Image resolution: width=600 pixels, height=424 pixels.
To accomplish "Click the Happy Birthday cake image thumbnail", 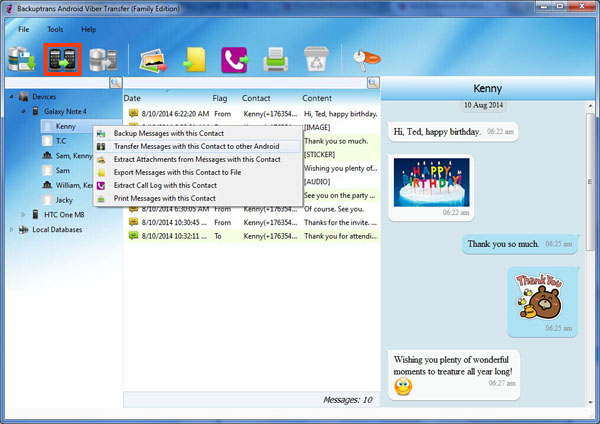I will tap(431, 183).
